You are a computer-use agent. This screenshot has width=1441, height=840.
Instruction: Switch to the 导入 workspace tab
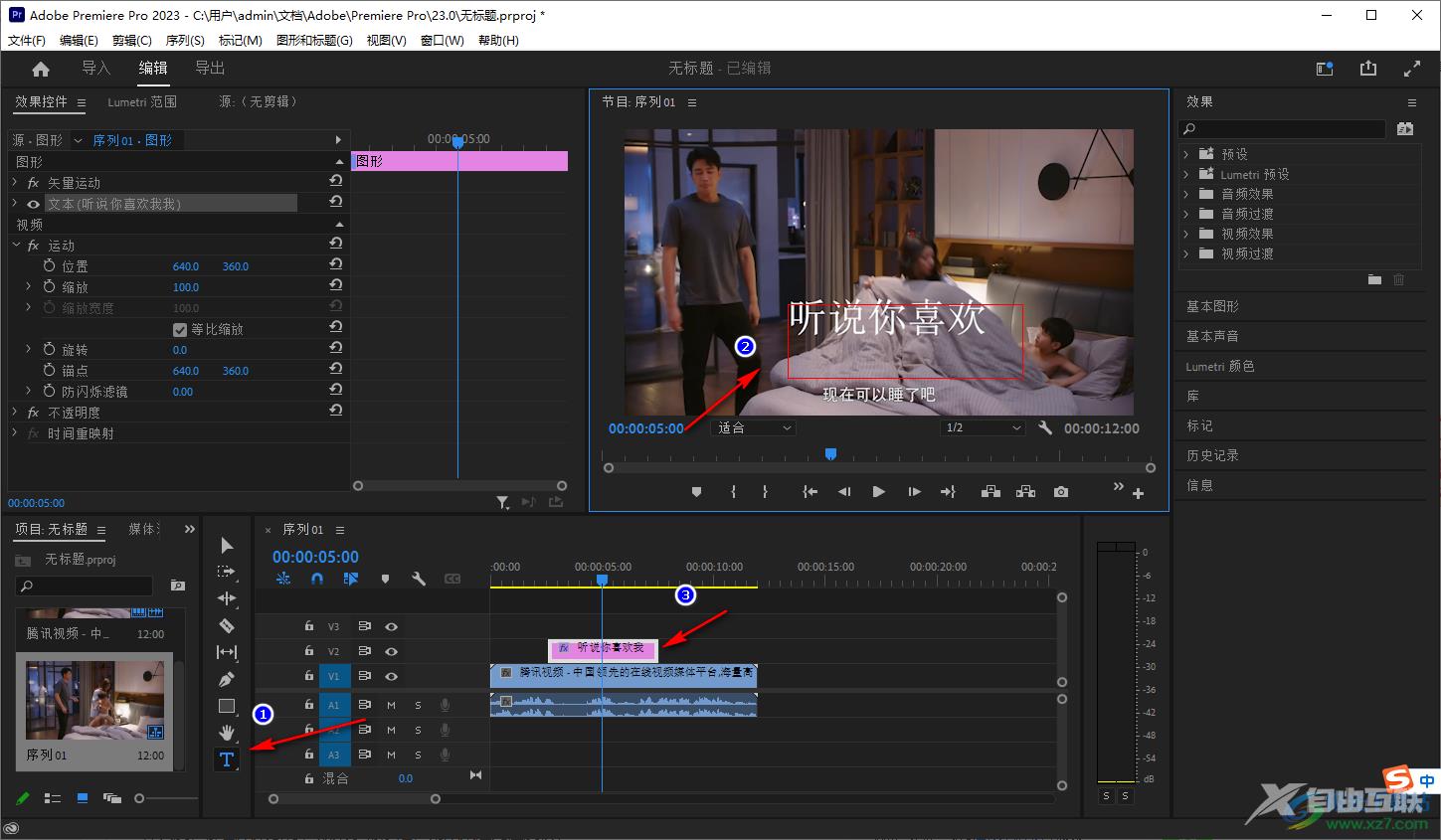95,68
